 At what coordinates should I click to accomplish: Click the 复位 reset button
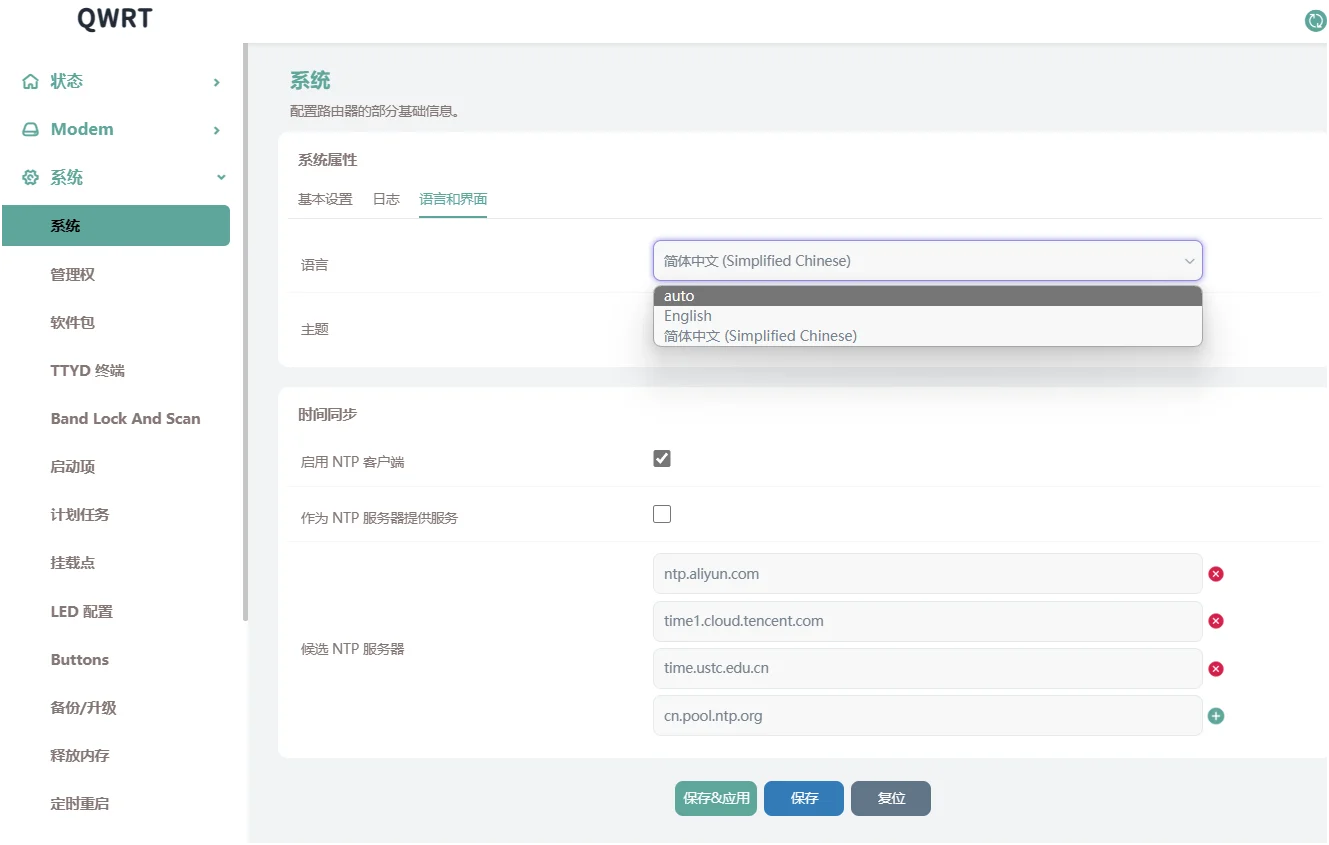[890, 798]
